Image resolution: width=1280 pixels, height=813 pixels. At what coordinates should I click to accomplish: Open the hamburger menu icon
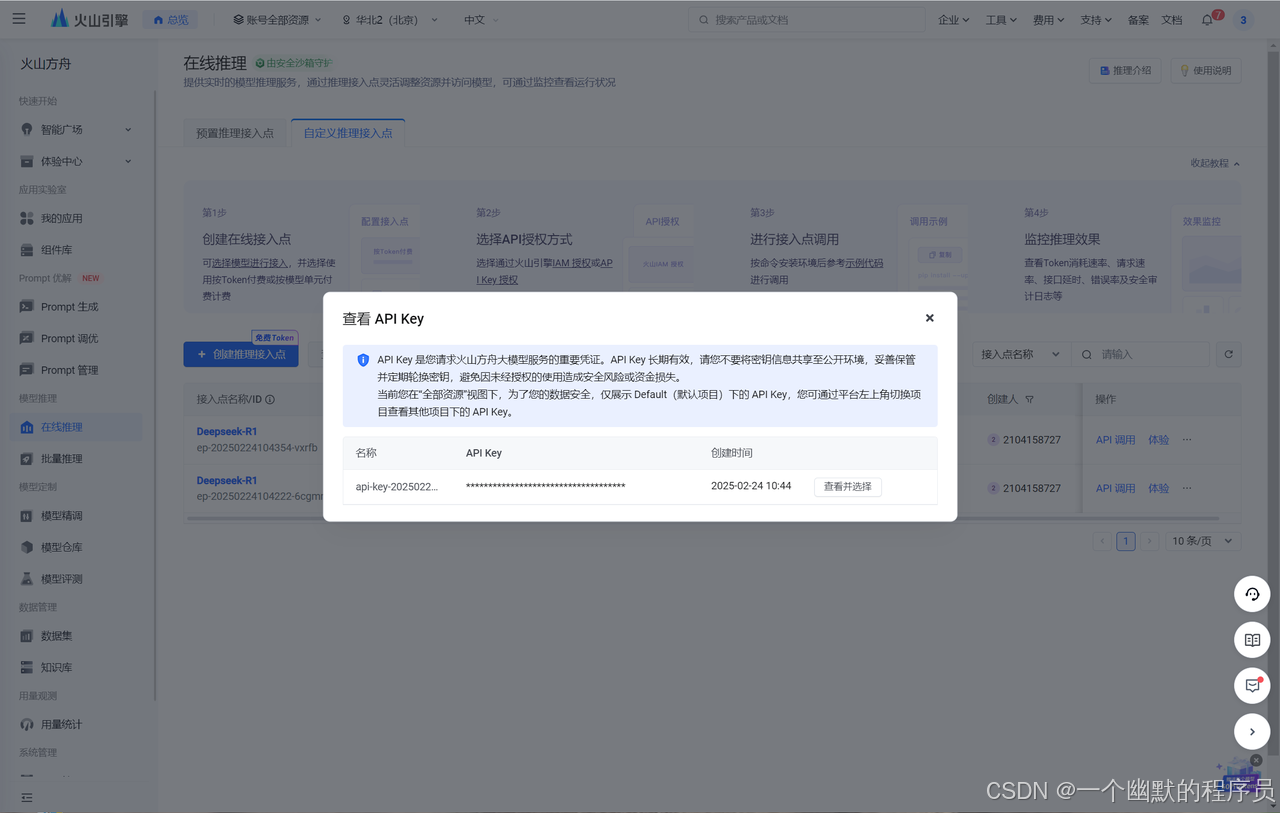[19, 19]
